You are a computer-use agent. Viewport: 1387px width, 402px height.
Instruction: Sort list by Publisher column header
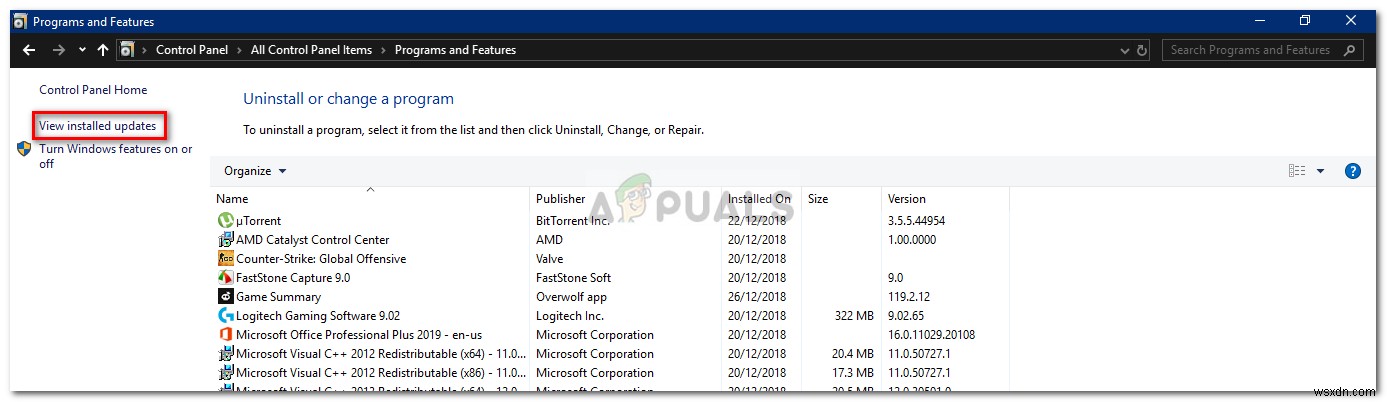tap(560, 199)
